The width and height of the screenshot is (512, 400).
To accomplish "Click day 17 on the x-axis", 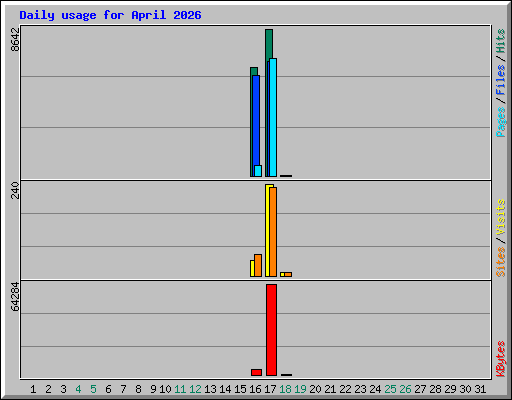I will point(270,389).
